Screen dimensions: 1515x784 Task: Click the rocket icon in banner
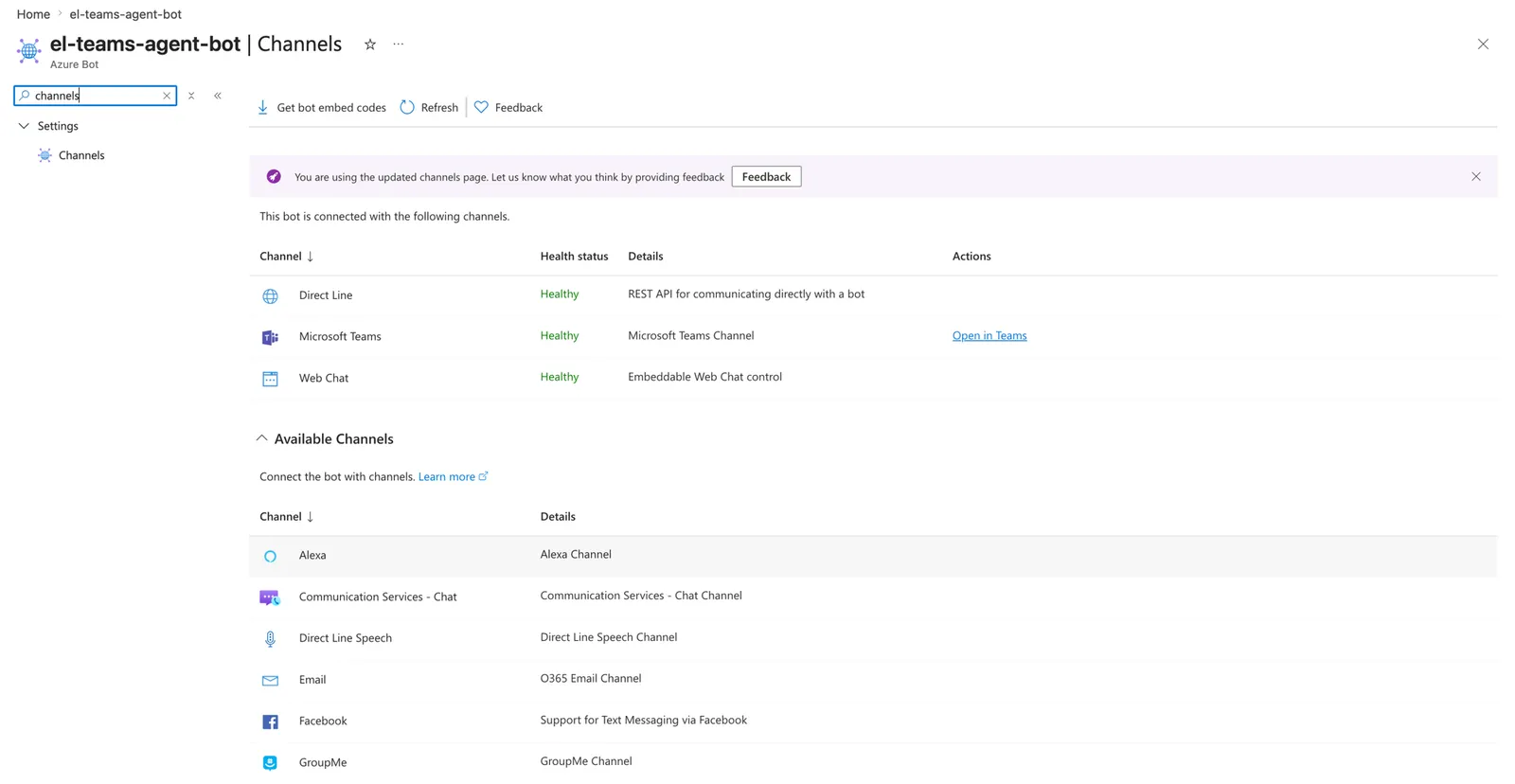click(x=274, y=177)
